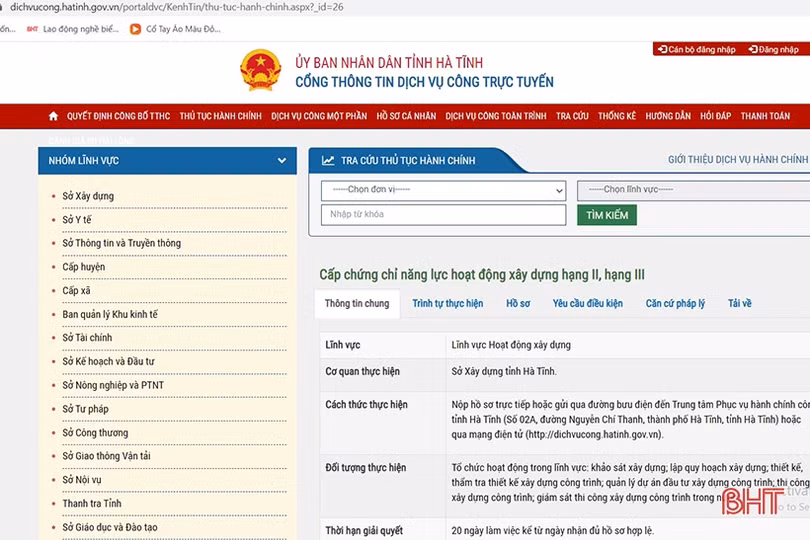The image size is (810, 540).
Task: Select Sở Nội vụ in sidebar
Action: (x=82, y=480)
